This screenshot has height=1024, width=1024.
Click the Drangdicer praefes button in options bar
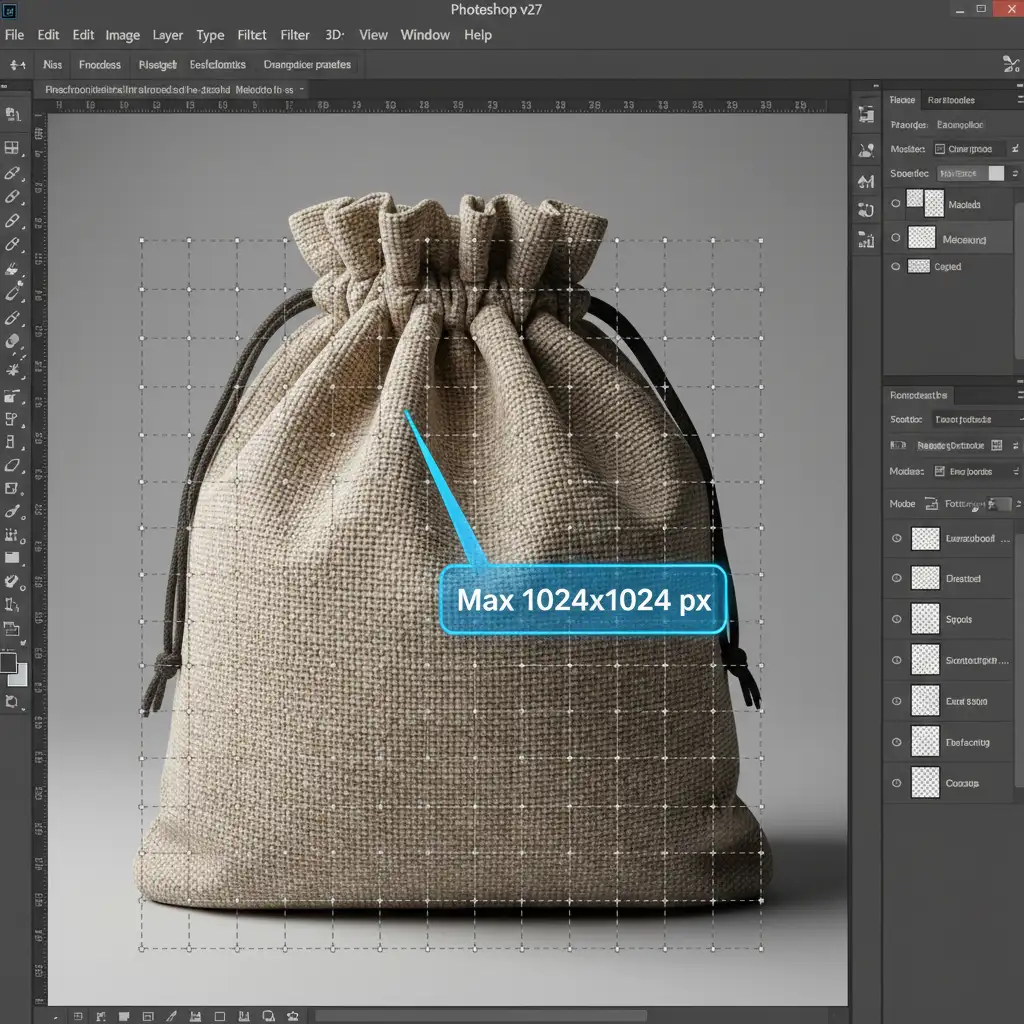306,65
